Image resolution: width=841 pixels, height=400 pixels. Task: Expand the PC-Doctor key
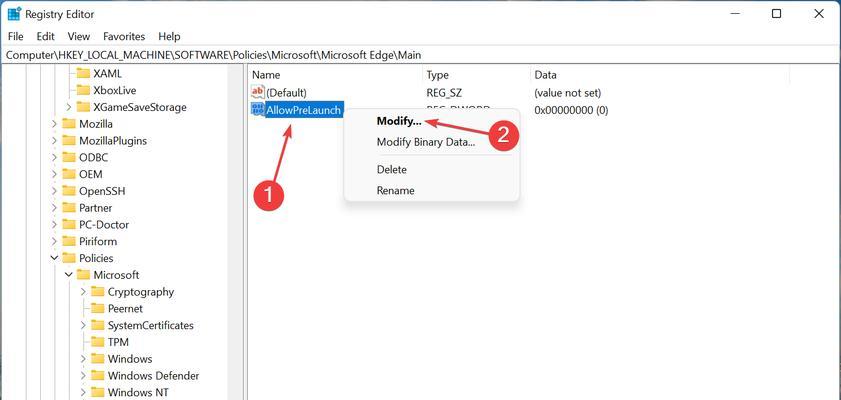coord(54,225)
